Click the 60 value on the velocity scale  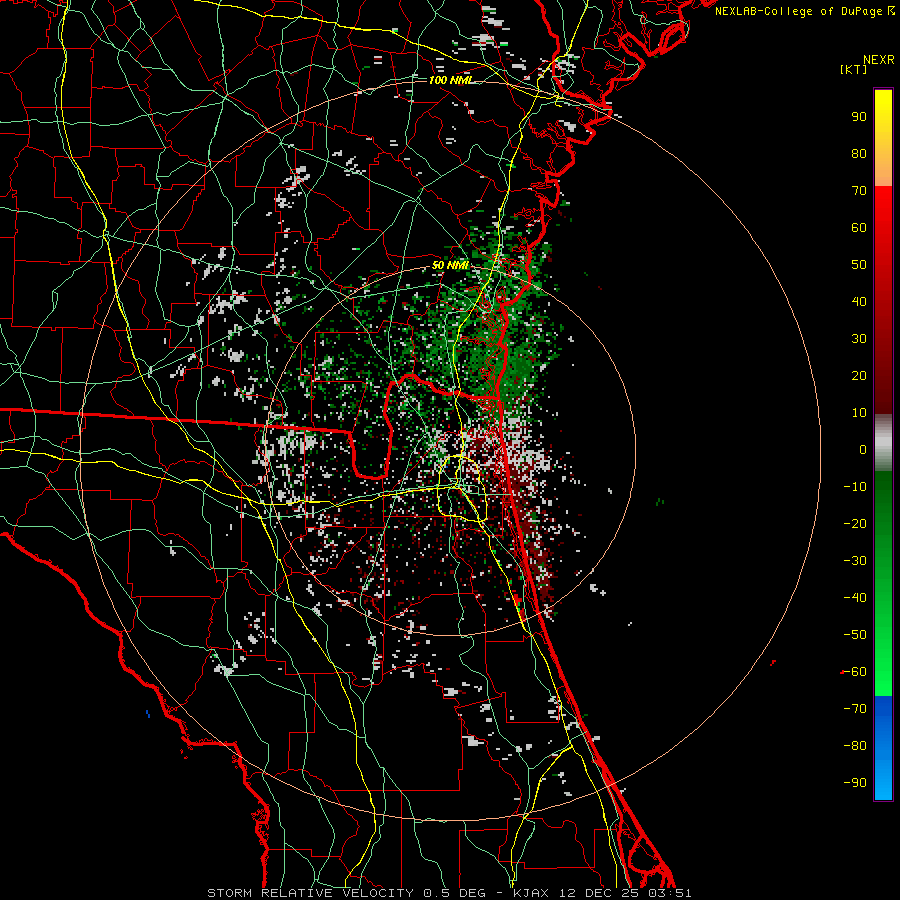tap(859, 228)
